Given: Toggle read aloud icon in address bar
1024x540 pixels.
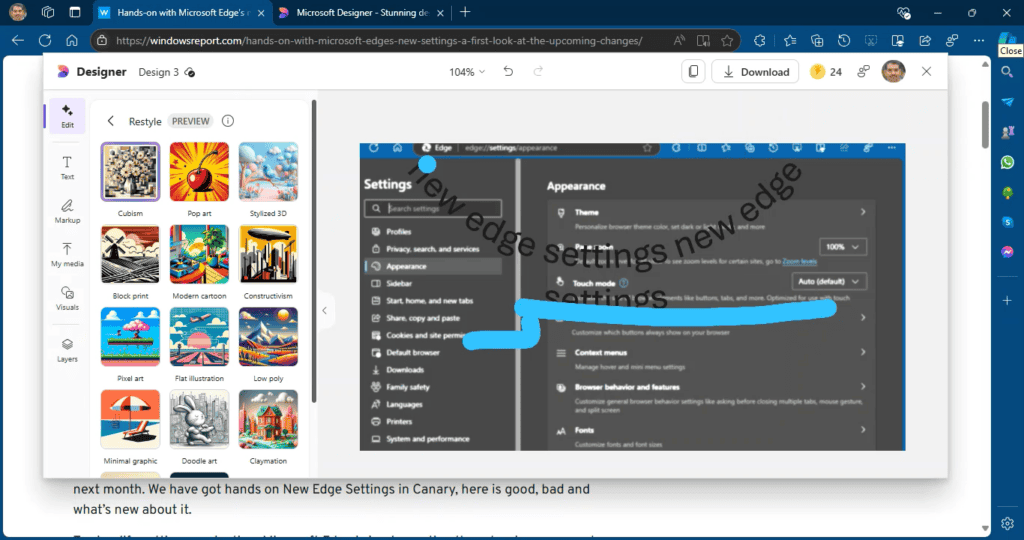Looking at the screenshot, I should pos(679,40).
